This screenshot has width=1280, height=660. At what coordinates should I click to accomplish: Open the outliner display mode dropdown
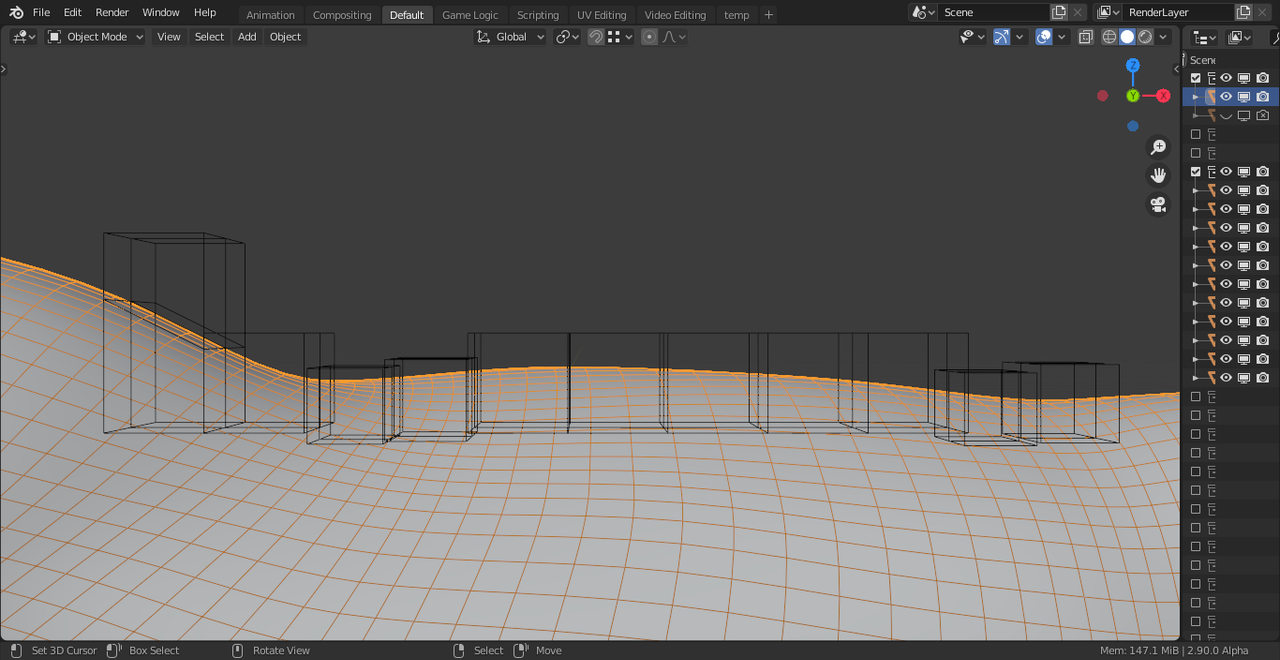(x=1240, y=37)
